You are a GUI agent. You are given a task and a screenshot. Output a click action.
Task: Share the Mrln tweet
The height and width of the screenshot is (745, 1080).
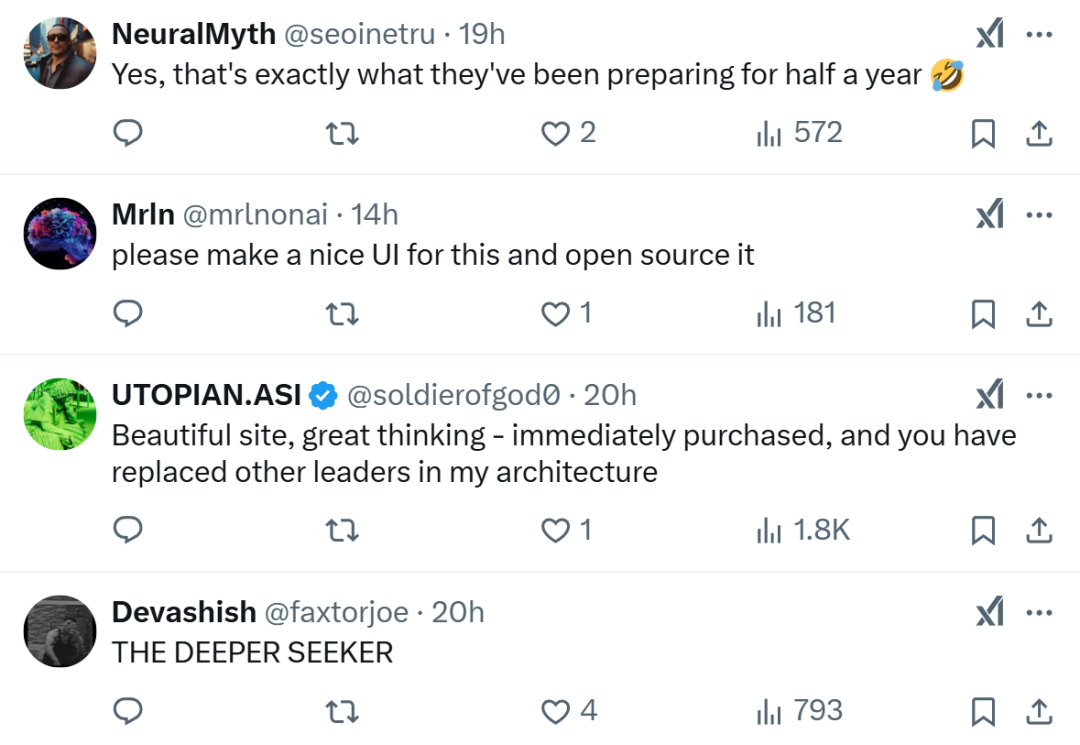tap(1039, 314)
